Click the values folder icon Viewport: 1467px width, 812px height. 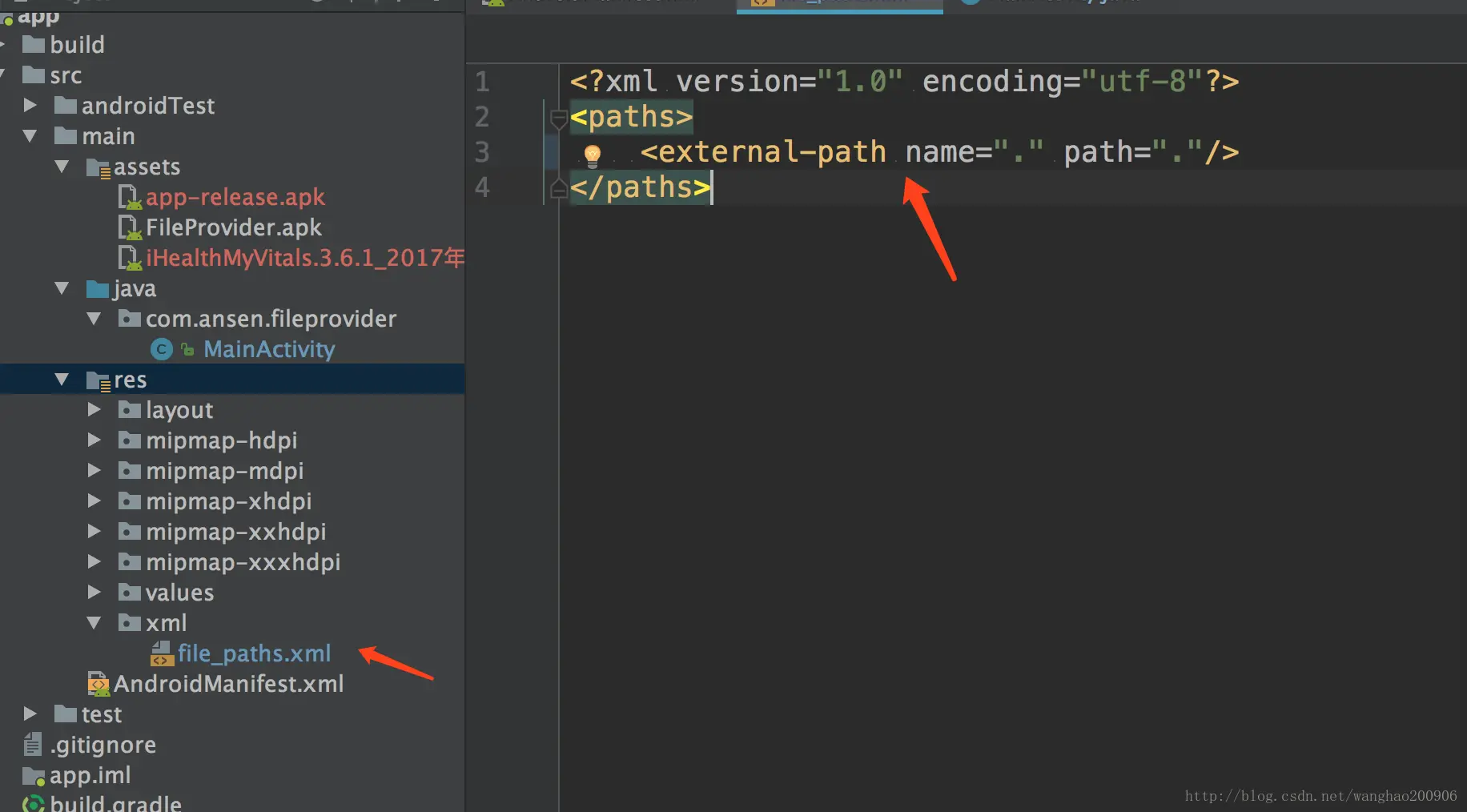[129, 593]
